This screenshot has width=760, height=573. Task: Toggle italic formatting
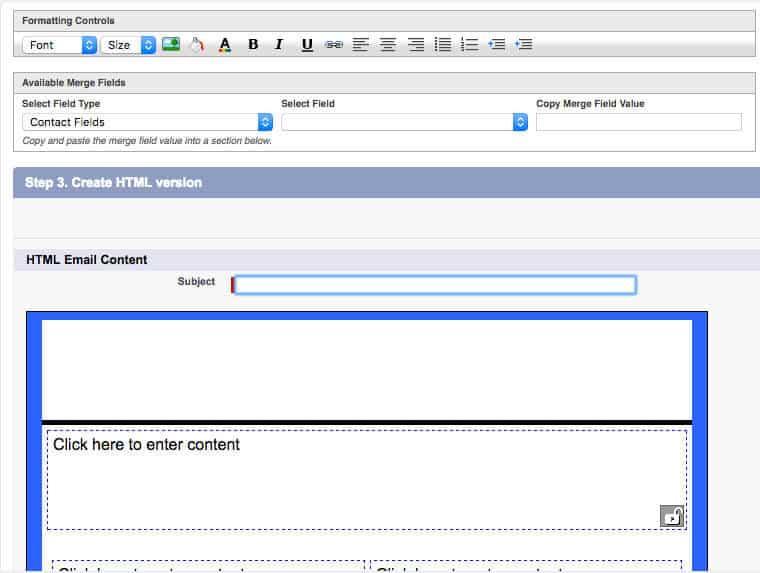pos(279,44)
